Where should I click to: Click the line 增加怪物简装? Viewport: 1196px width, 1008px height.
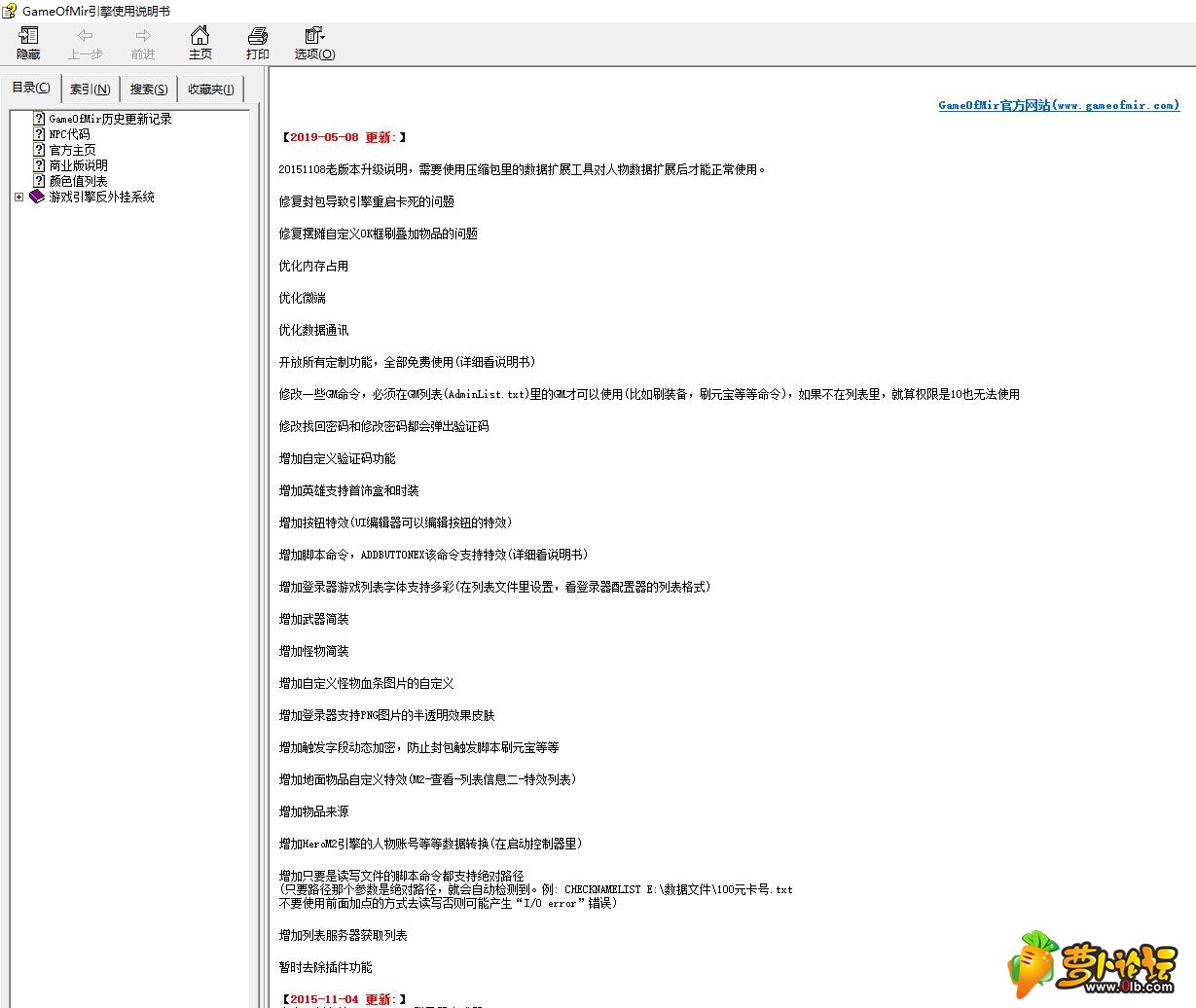[x=313, y=651]
